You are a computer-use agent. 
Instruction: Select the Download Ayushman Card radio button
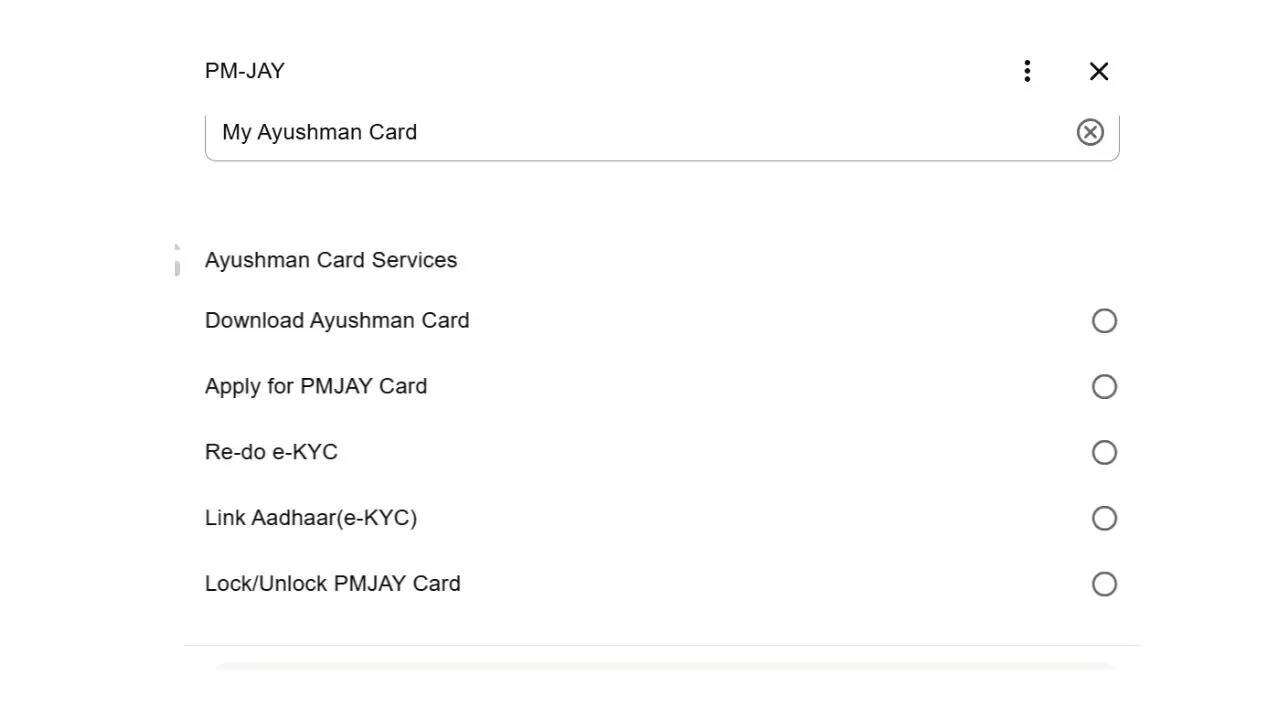1104,321
